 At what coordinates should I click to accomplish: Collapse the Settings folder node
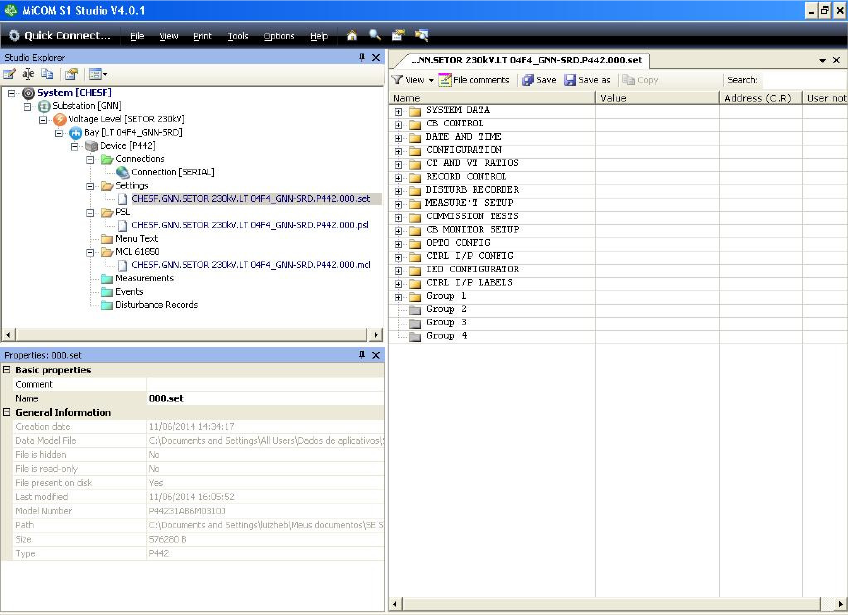coord(90,186)
